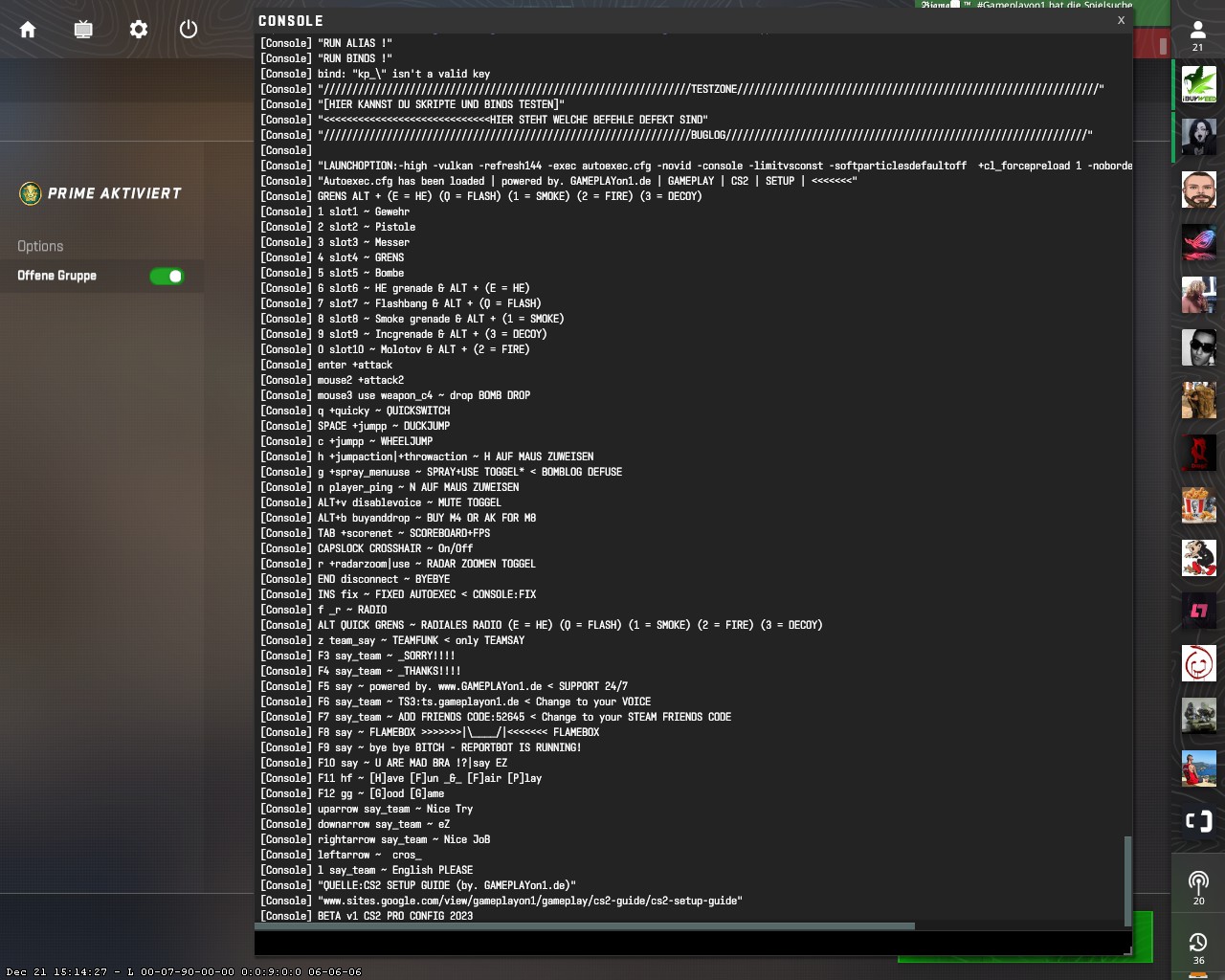Open the recent history icon showing 36
This screenshot has height=980, width=1225.
pos(1199,947)
